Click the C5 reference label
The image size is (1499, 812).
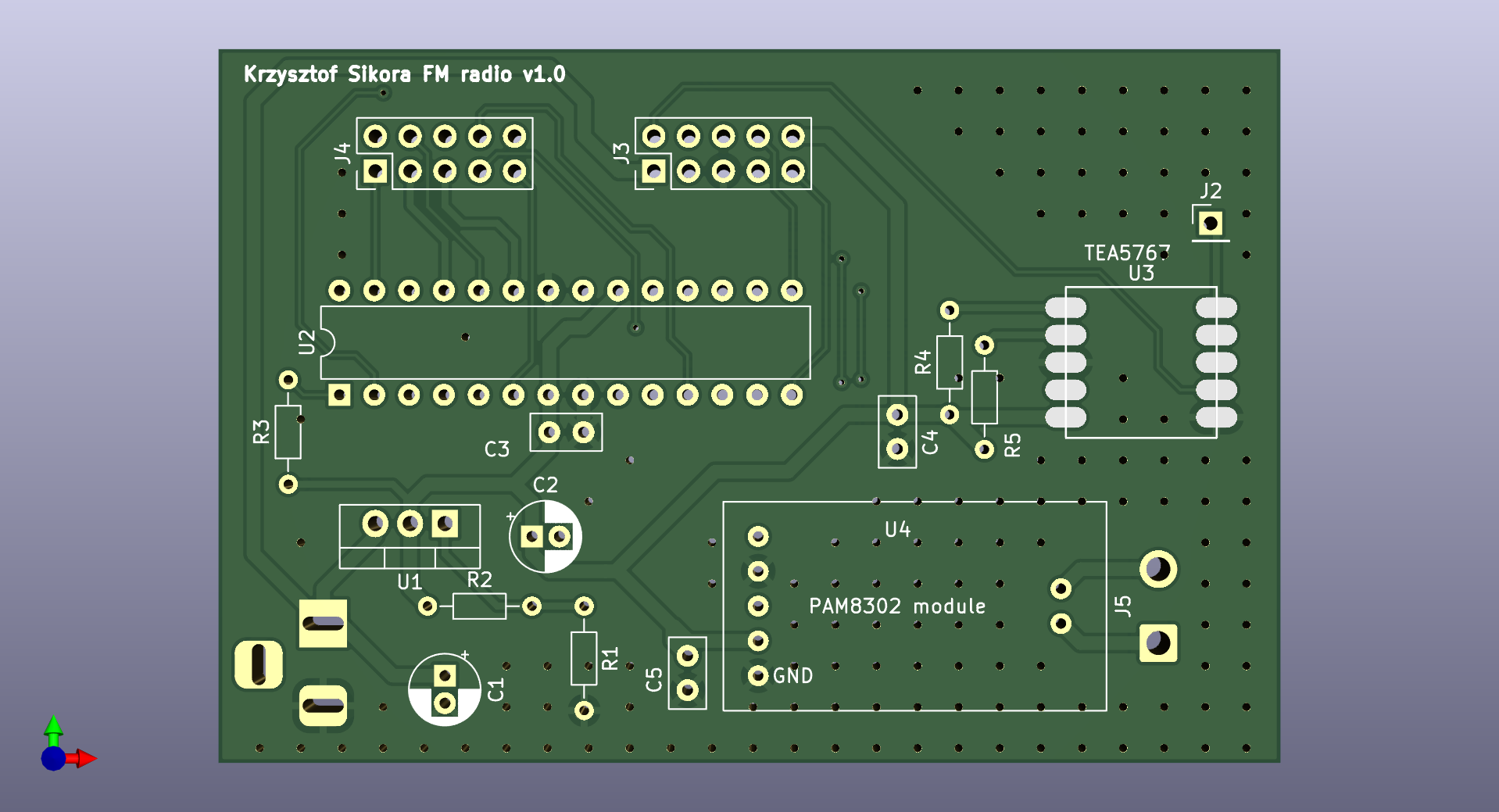click(x=654, y=680)
